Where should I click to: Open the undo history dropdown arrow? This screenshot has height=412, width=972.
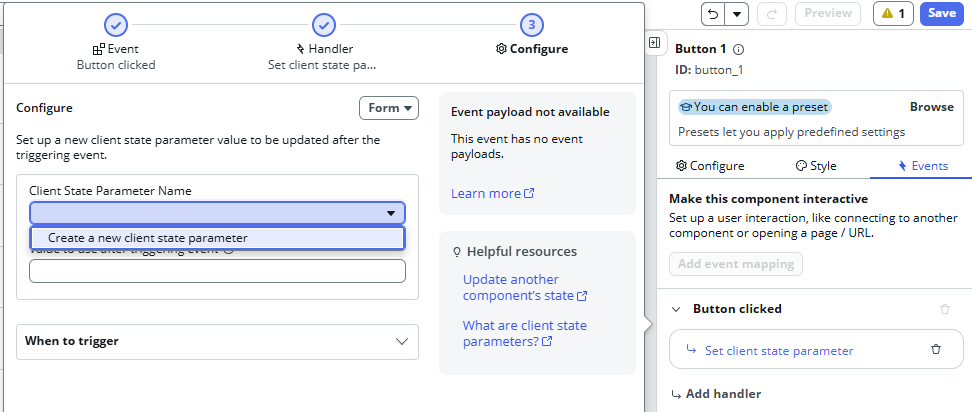(x=736, y=13)
